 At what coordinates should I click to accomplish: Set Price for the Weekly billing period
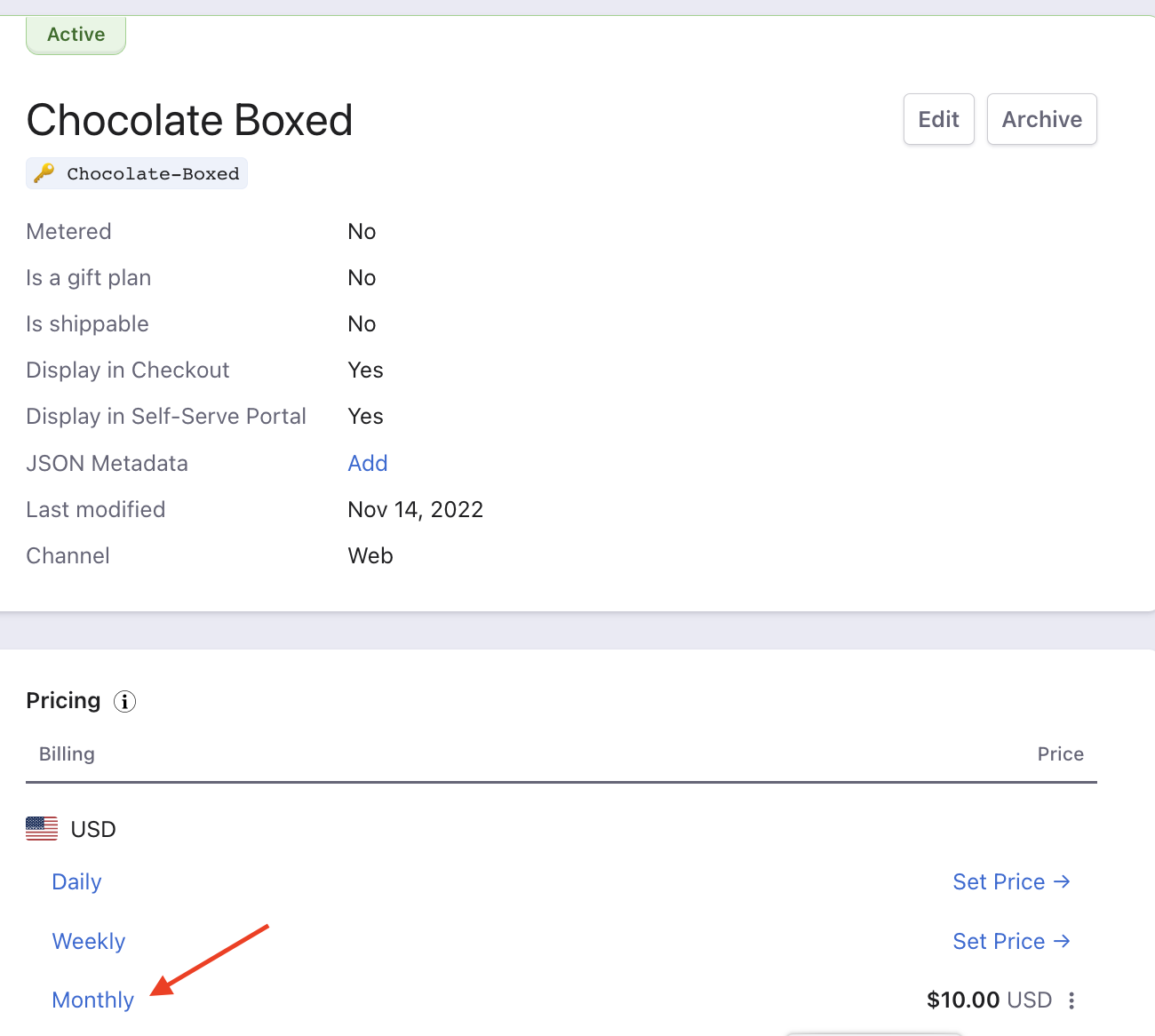click(1011, 941)
